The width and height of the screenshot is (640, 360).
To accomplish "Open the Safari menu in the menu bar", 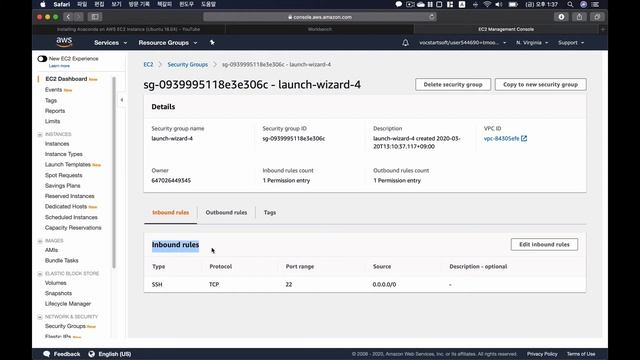I will 62,4.
